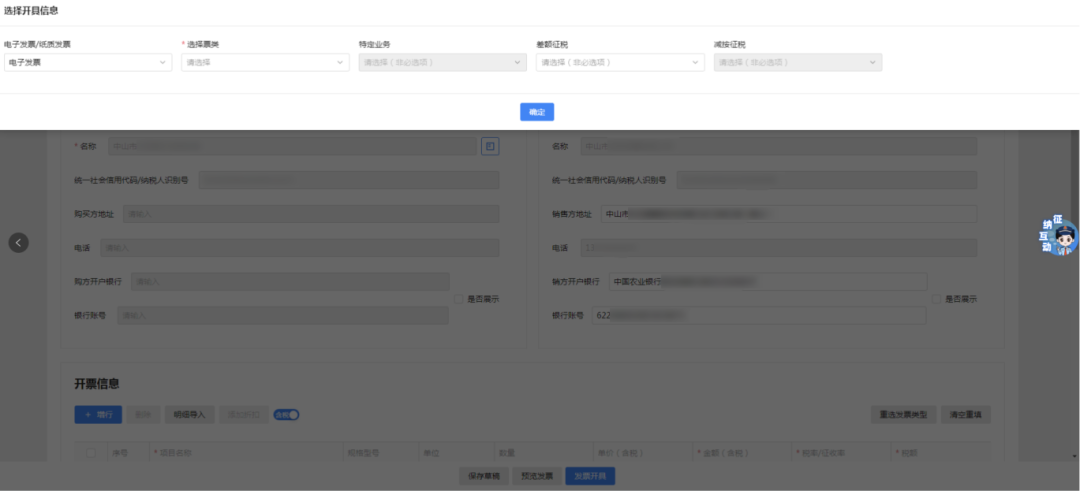Click the 保存草稿 save draft button

click(484, 476)
